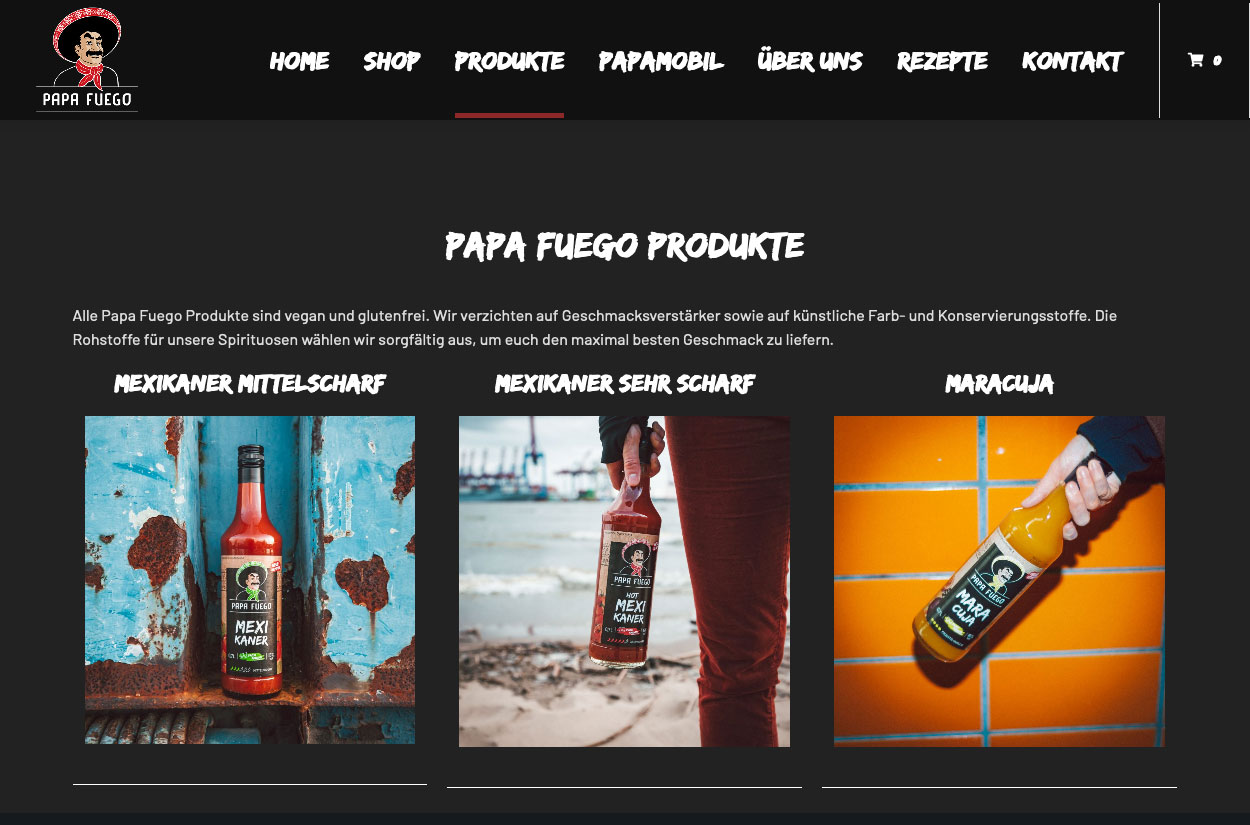Select the Produkte navigation item
This screenshot has width=1250, height=825.
tap(510, 61)
